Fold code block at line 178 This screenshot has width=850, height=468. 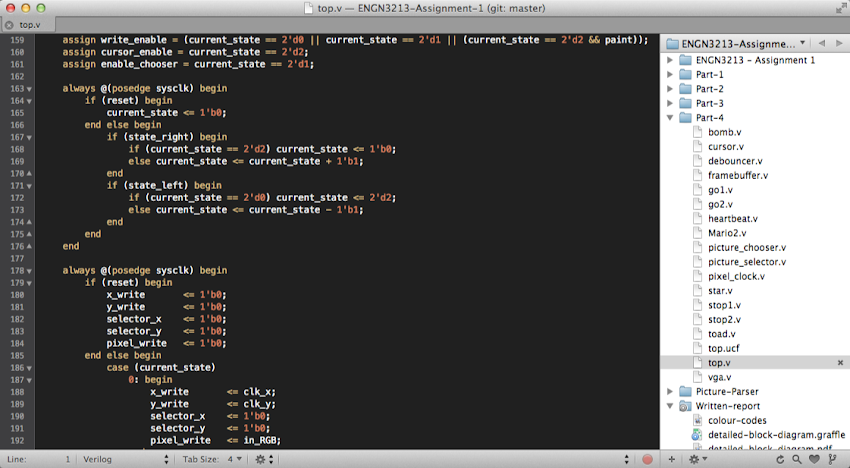[29, 271]
